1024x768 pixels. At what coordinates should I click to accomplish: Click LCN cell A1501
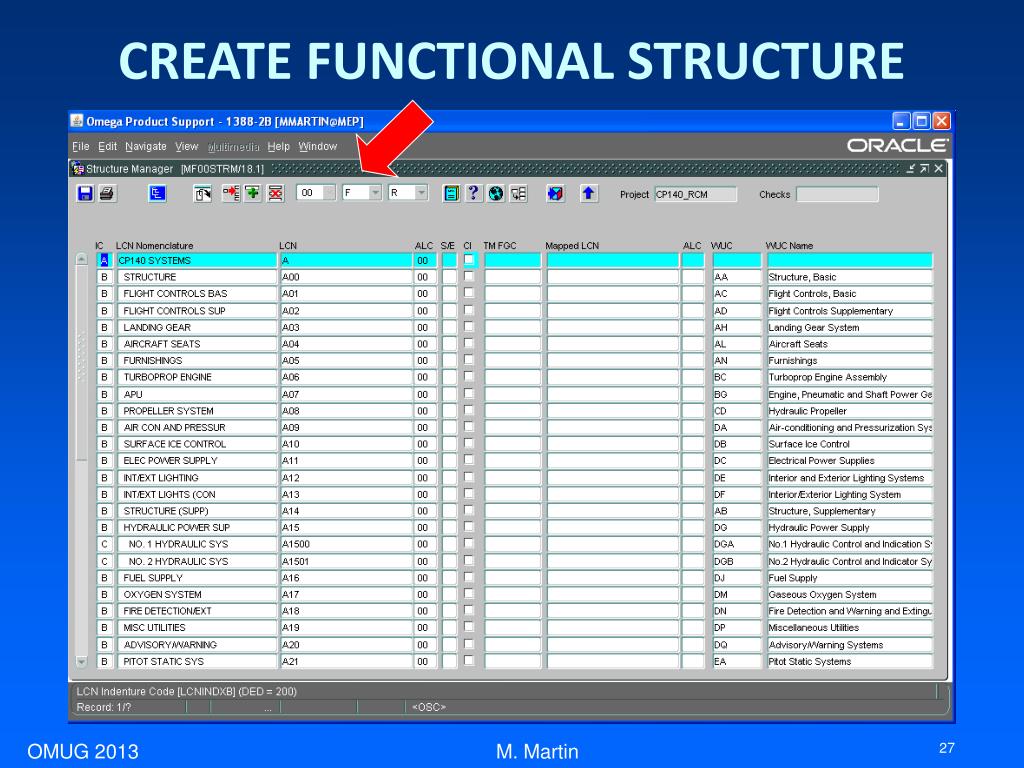click(x=346, y=561)
